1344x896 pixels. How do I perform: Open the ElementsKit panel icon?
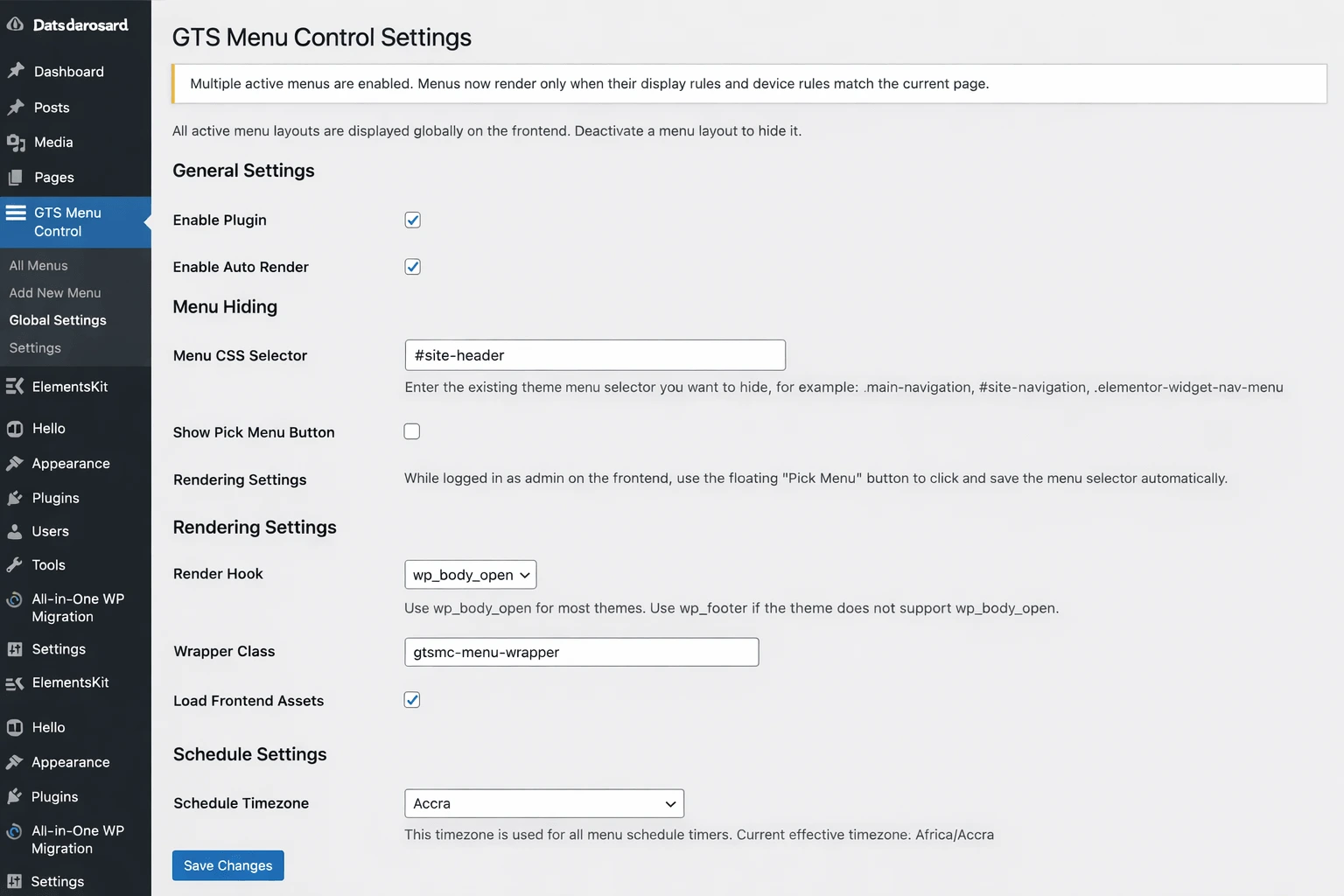[14, 386]
